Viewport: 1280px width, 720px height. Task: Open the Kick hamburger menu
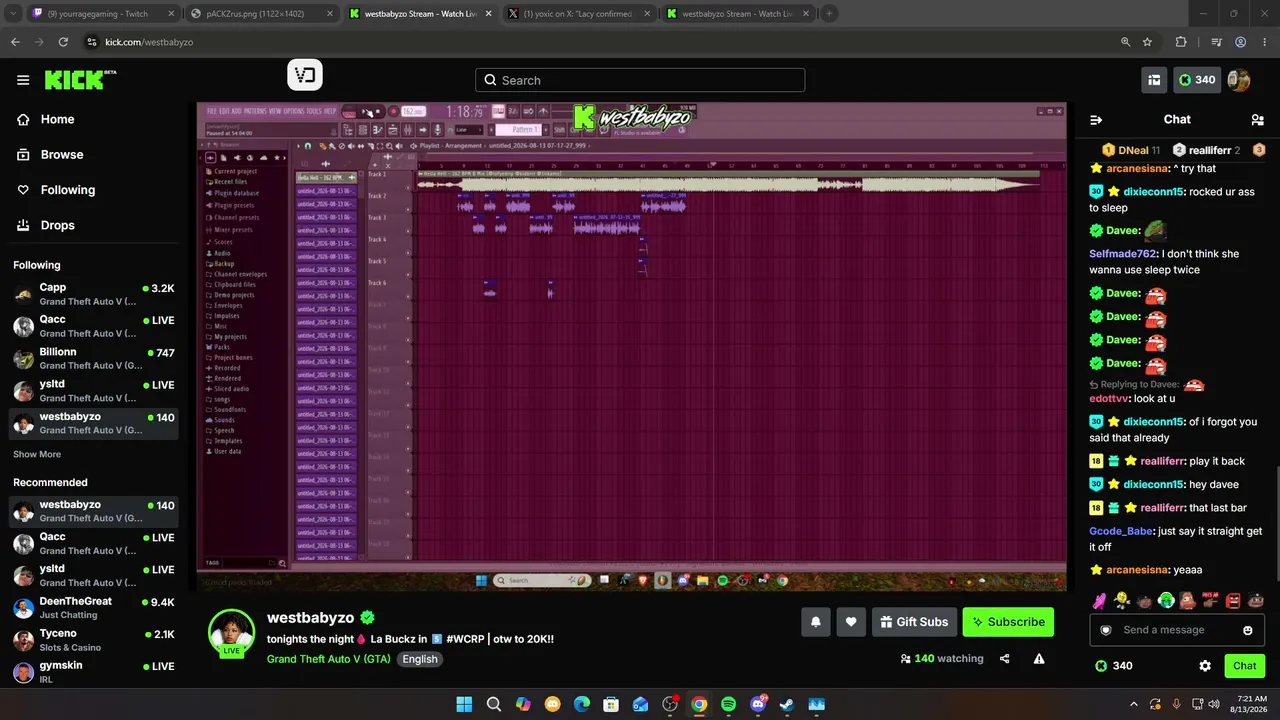click(x=23, y=80)
